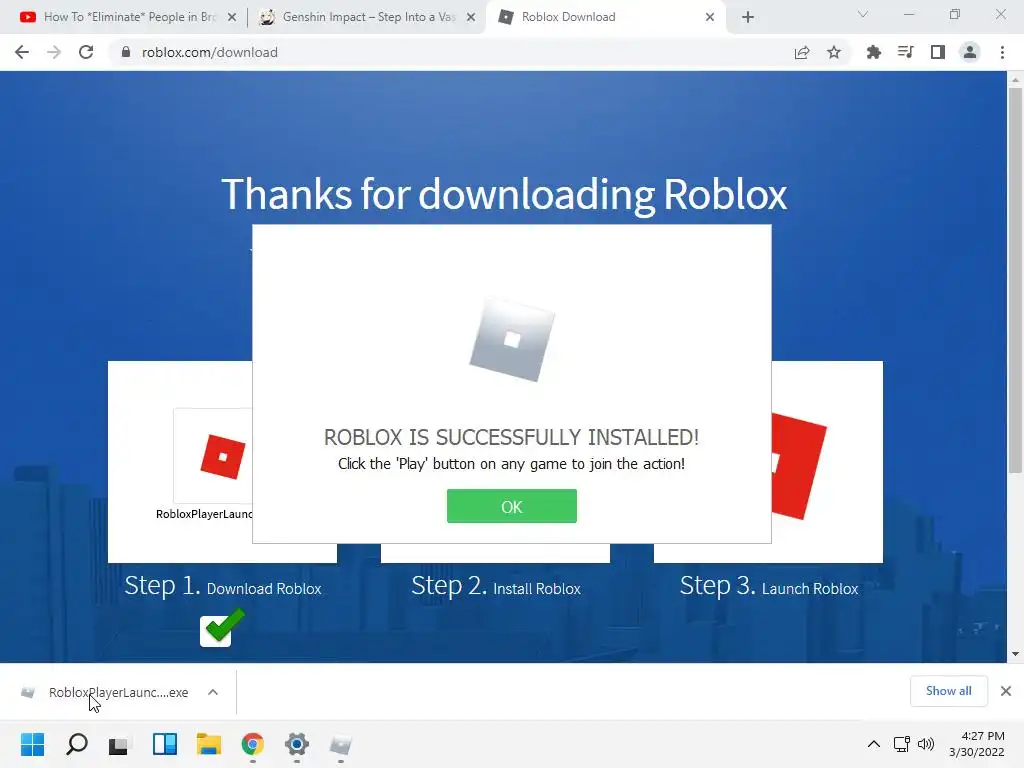The image size is (1024, 768).
Task: Close the downloads bar
Action: pyautogui.click(x=1006, y=691)
